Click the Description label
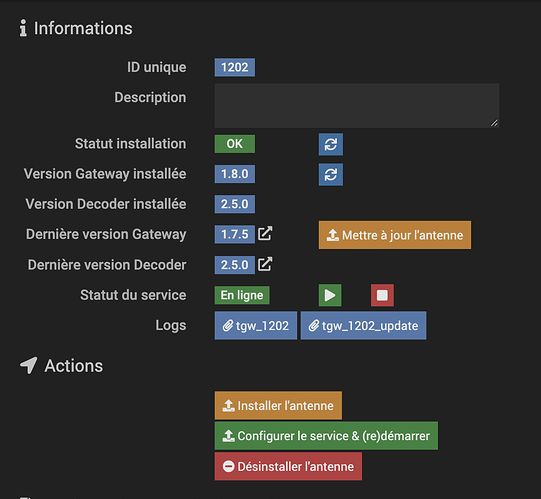The image size is (541, 499). click(x=150, y=98)
